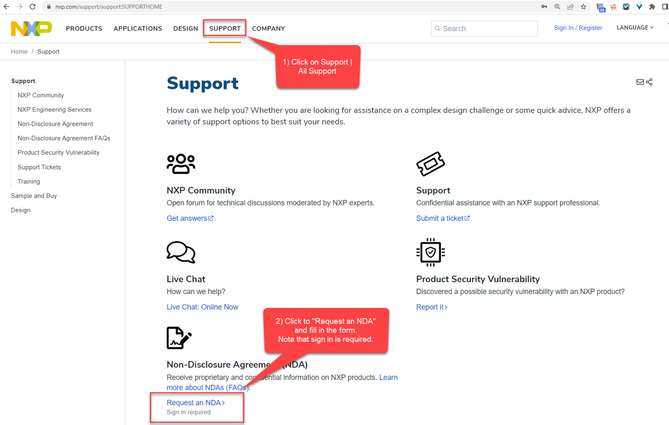Click the Live Chat heading
669x425 pixels.
(x=186, y=279)
